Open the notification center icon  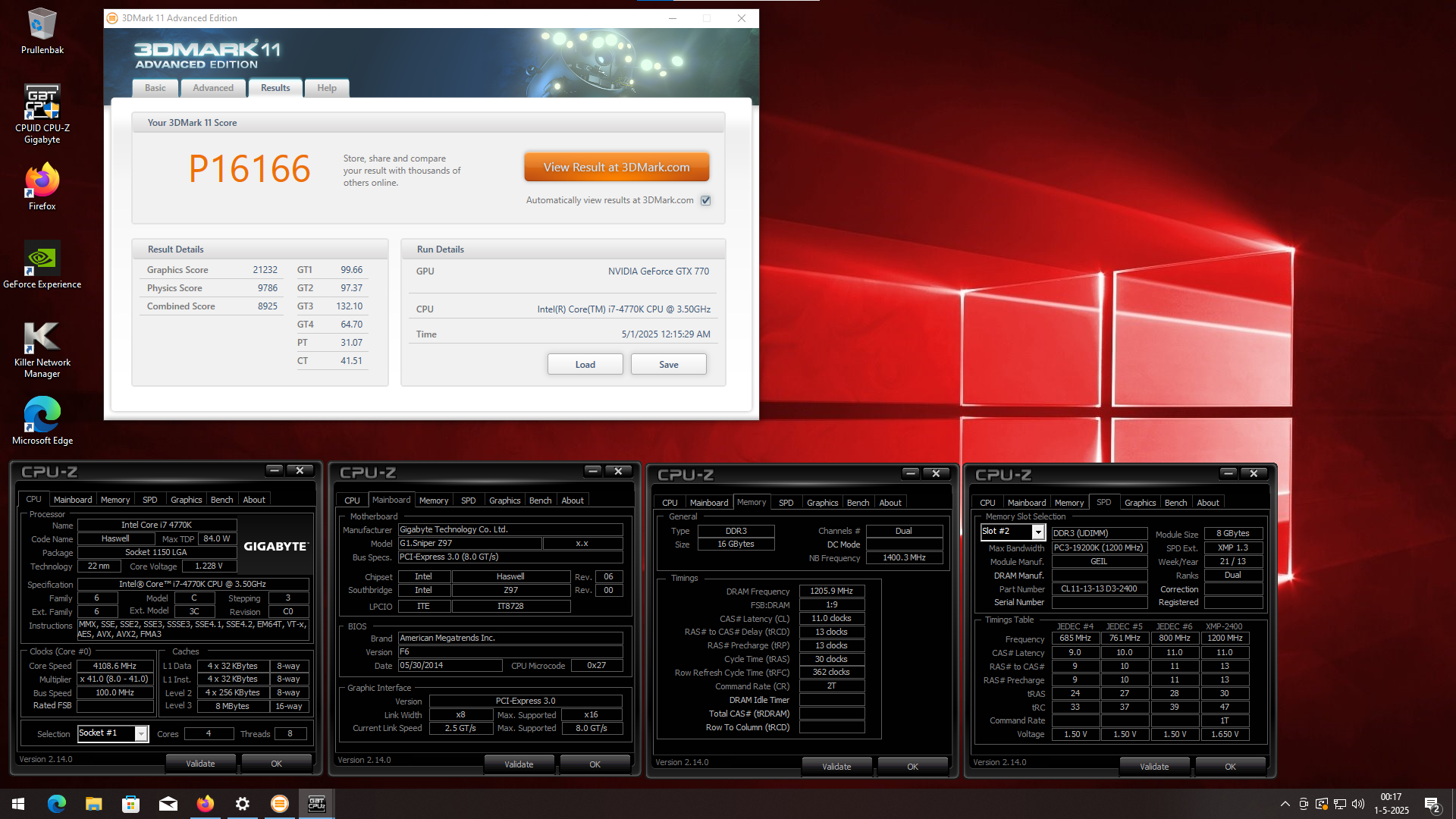coord(1432,804)
